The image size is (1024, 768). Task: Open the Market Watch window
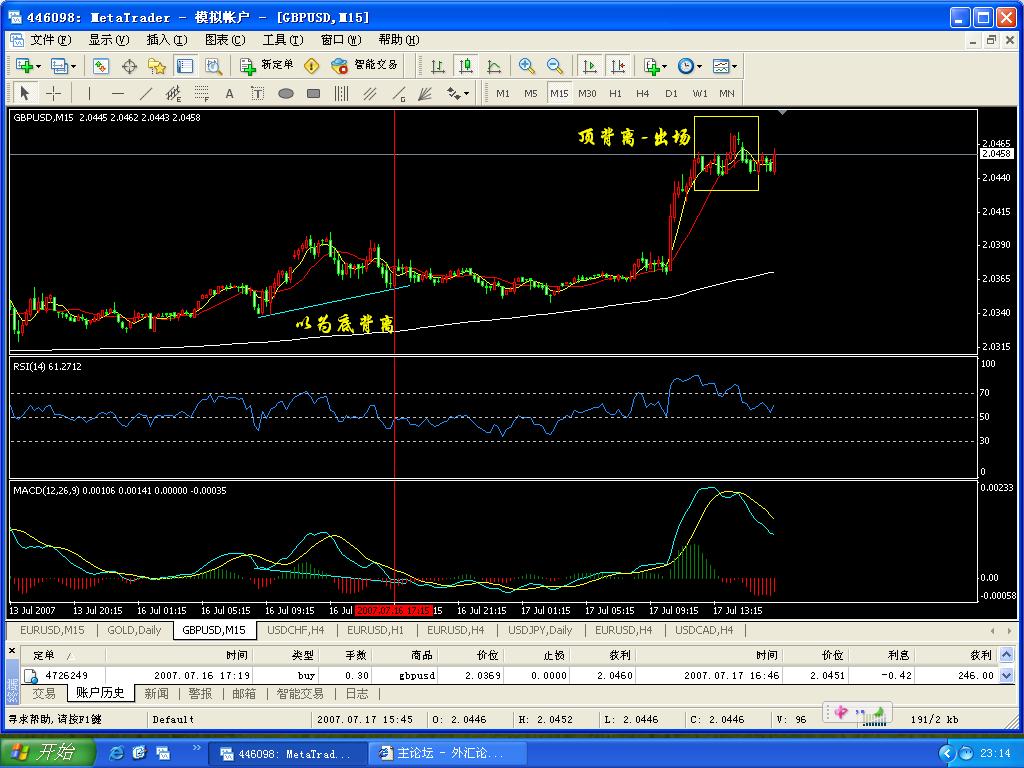[101, 66]
